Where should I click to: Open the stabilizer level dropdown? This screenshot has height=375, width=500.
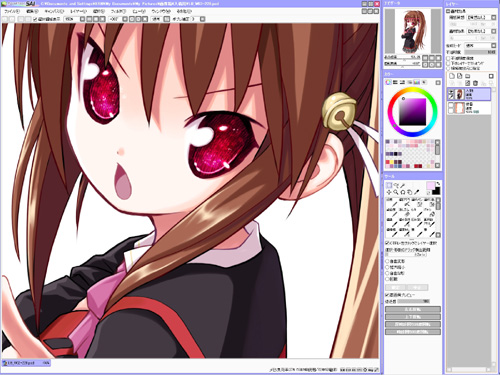click(202, 19)
